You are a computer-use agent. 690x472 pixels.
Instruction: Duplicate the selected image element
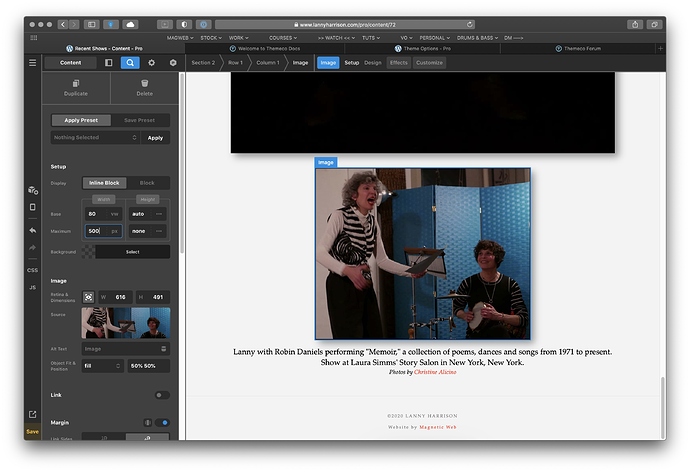[x=76, y=88]
